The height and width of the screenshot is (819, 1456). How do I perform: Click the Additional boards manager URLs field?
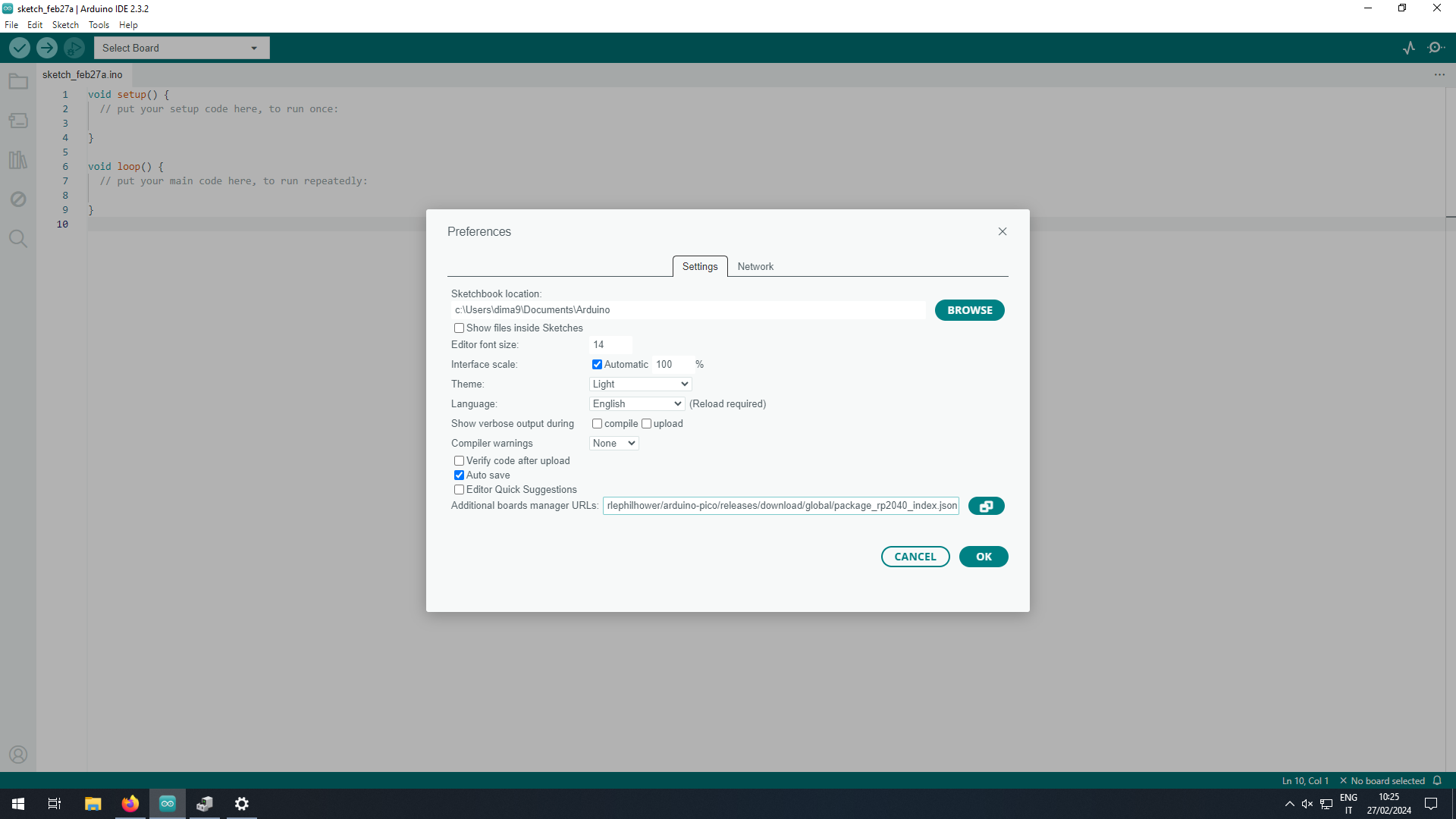click(781, 506)
